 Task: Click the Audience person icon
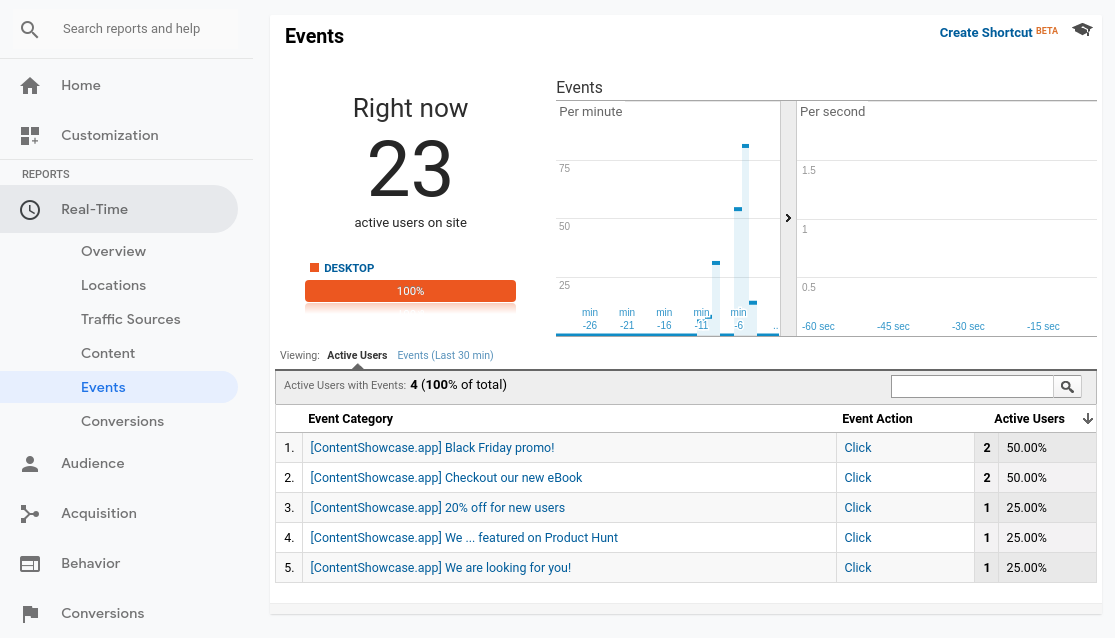pos(30,464)
